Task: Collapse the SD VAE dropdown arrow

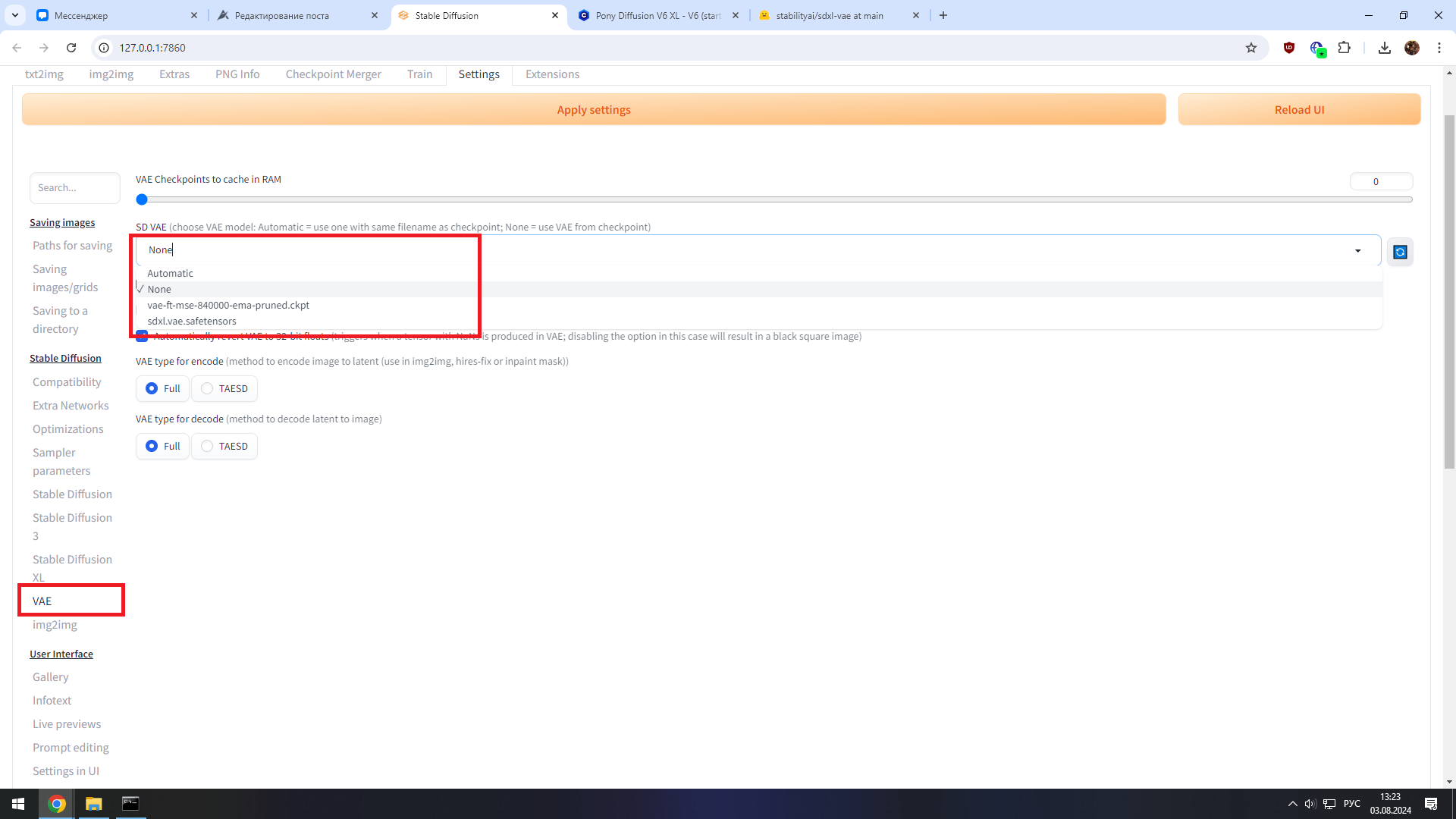Action: 1357,251
